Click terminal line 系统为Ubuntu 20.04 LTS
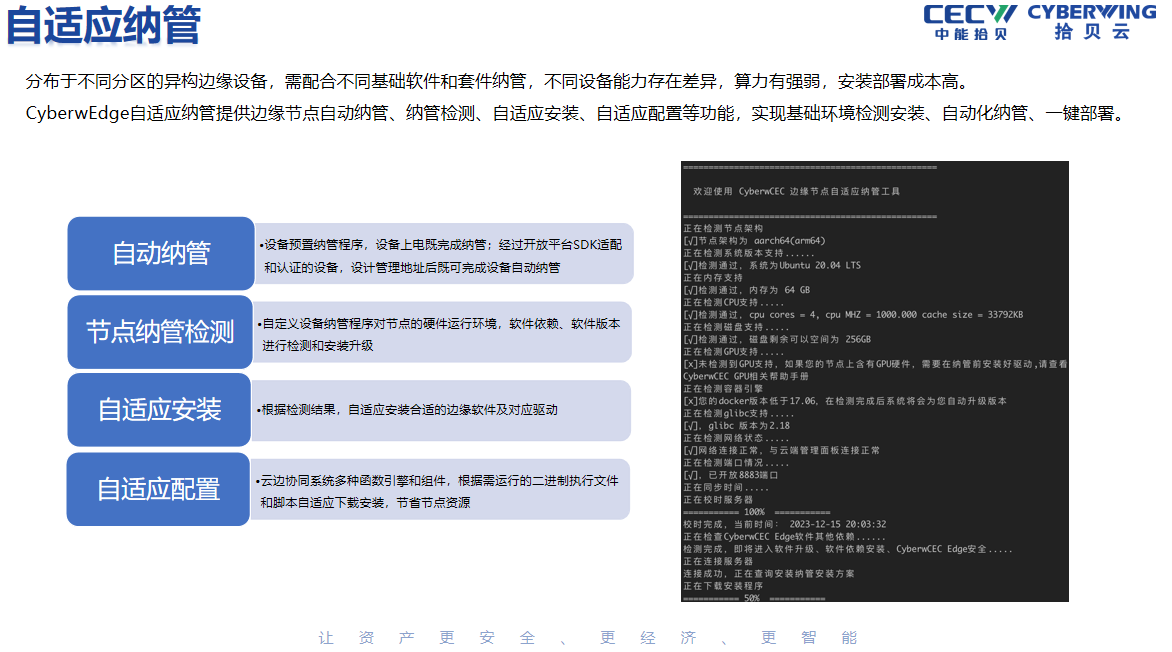Viewport: 1172px width, 652px height. [772, 265]
